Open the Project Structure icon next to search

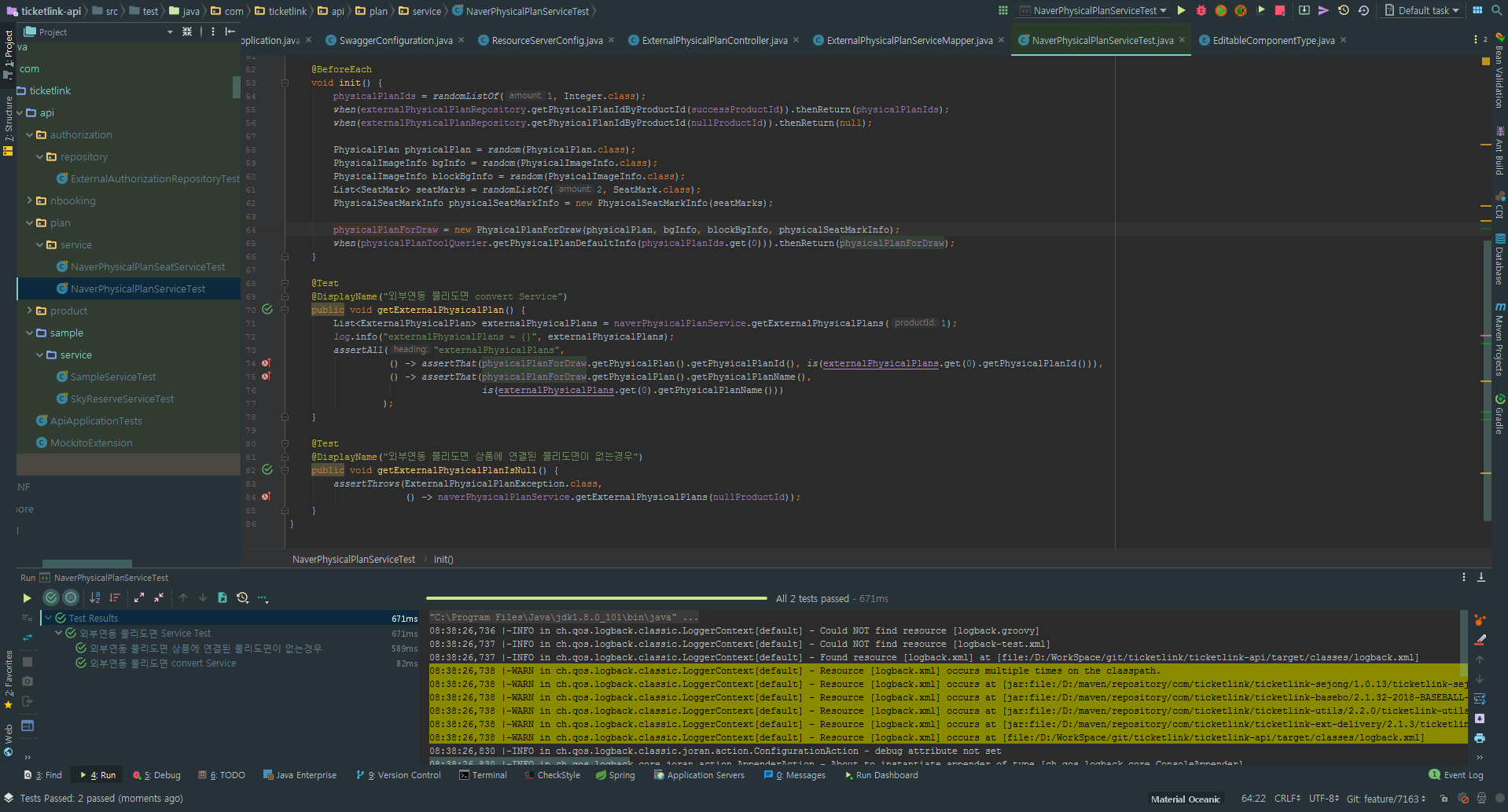1477,10
